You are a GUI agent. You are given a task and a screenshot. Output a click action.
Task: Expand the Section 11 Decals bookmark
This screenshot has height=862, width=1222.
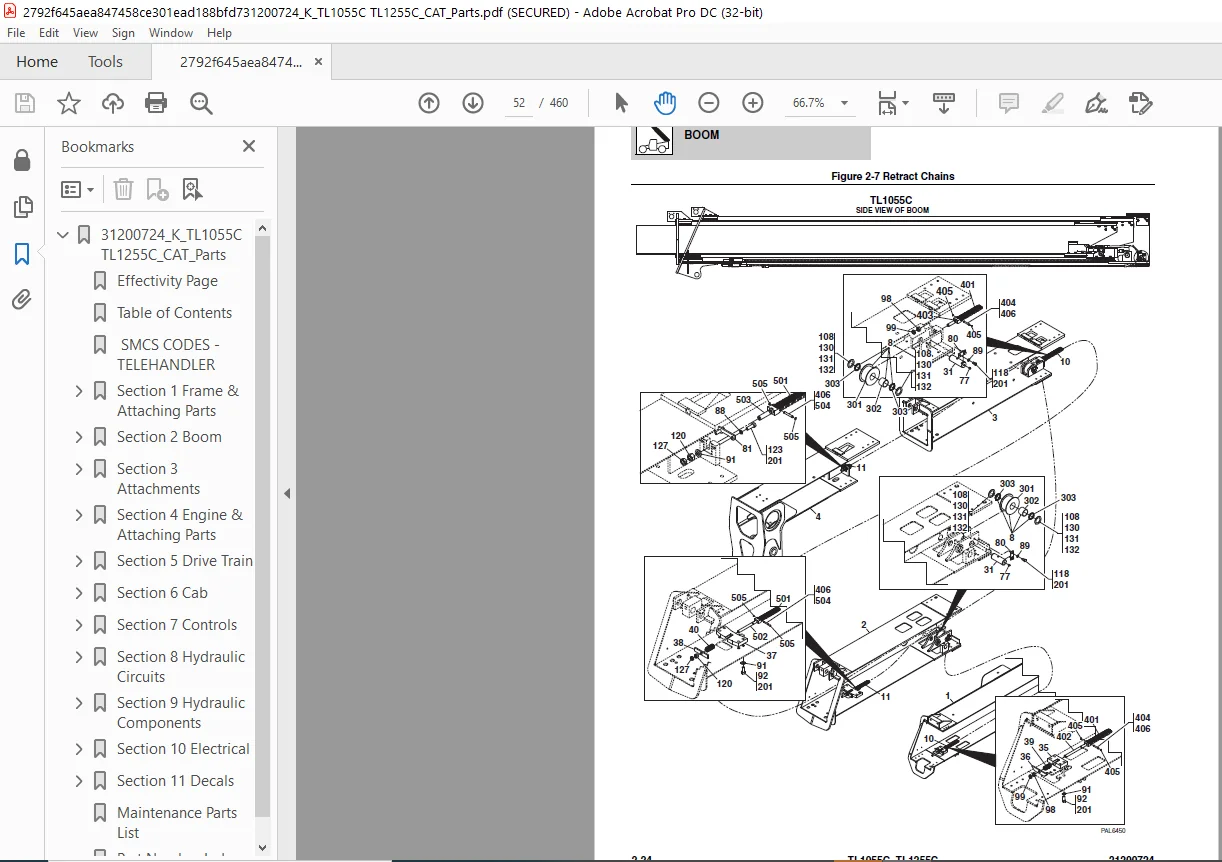[x=79, y=781]
